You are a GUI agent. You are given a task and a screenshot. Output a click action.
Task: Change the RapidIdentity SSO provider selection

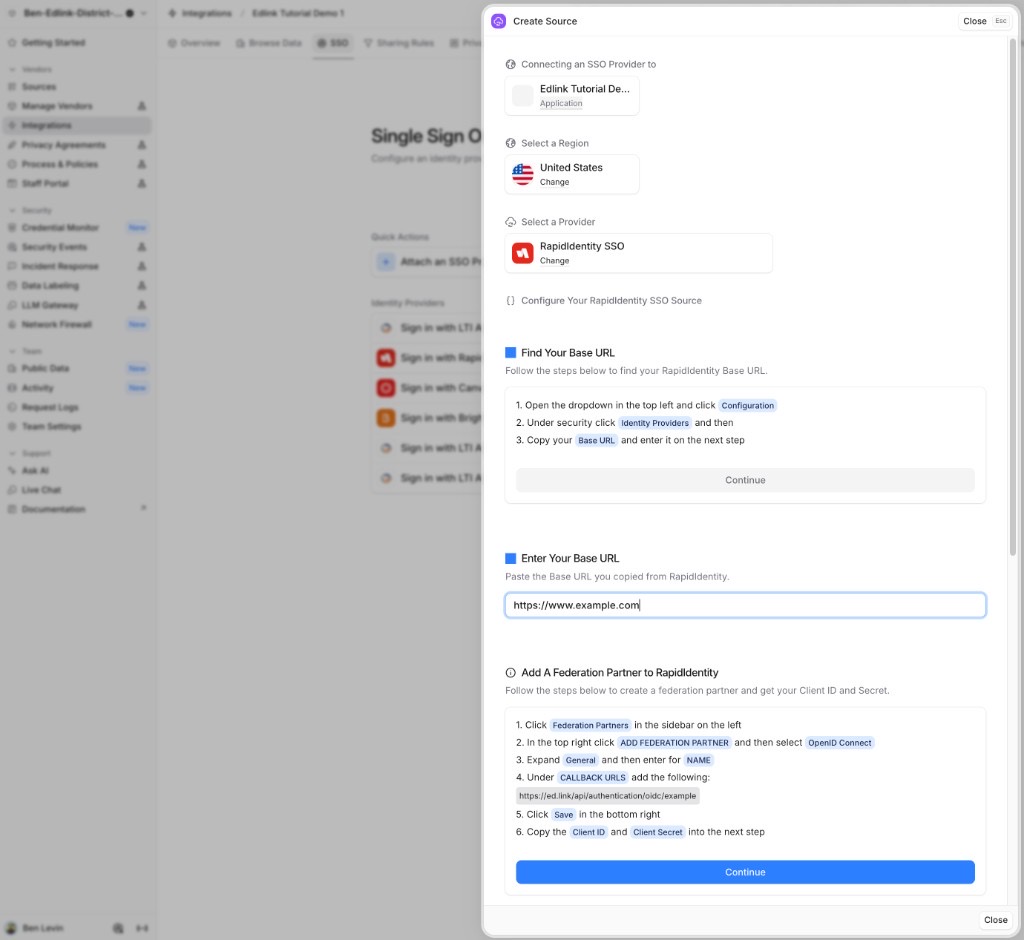tap(554, 261)
